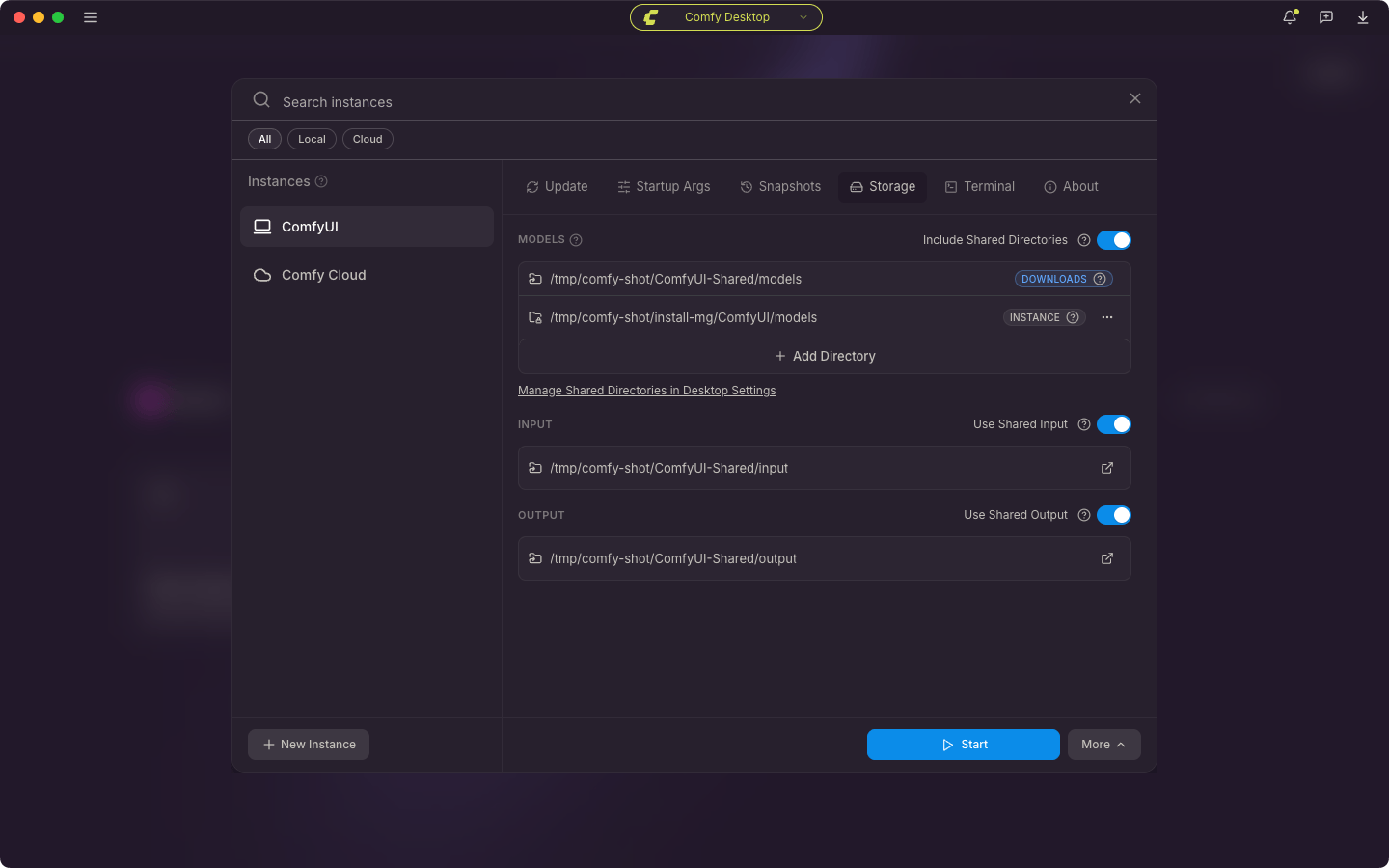
Task: Toggle the Use Shared Input switch
Action: pos(1114,424)
